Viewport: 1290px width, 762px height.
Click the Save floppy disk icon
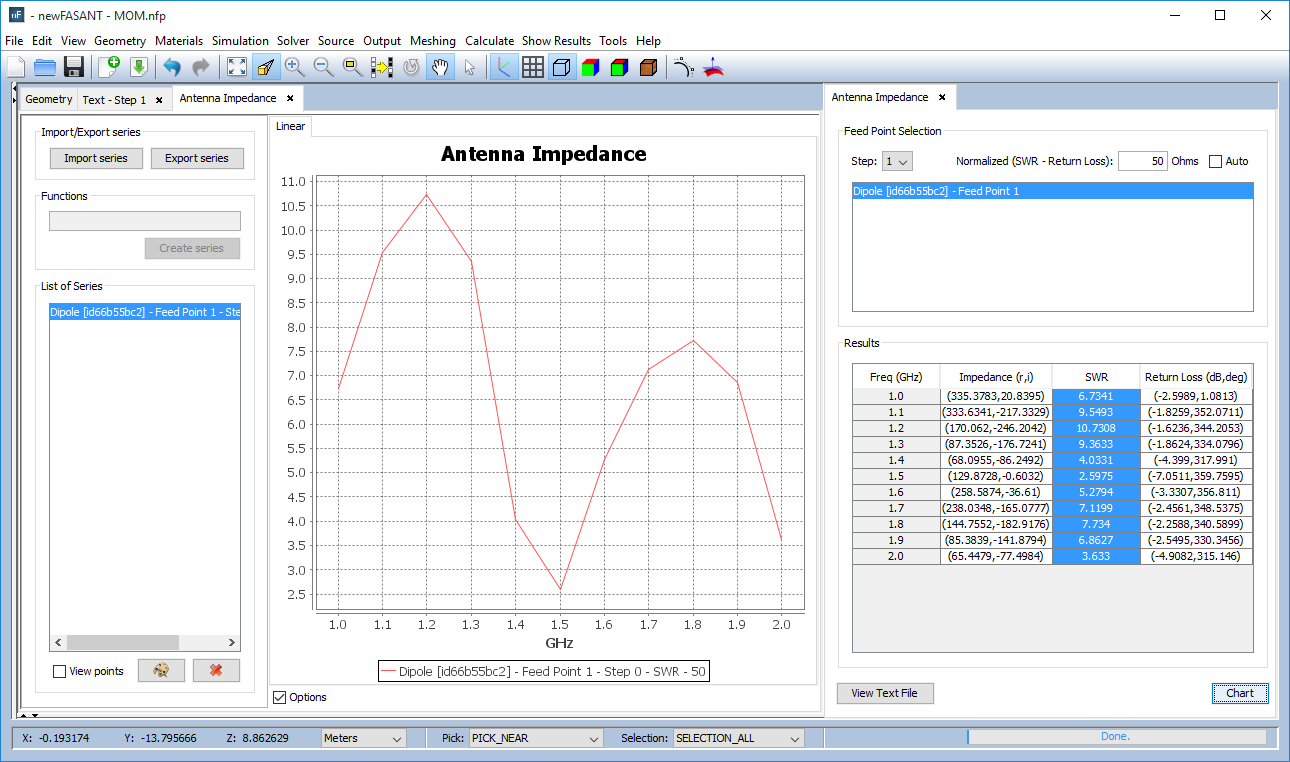pyautogui.click(x=73, y=67)
